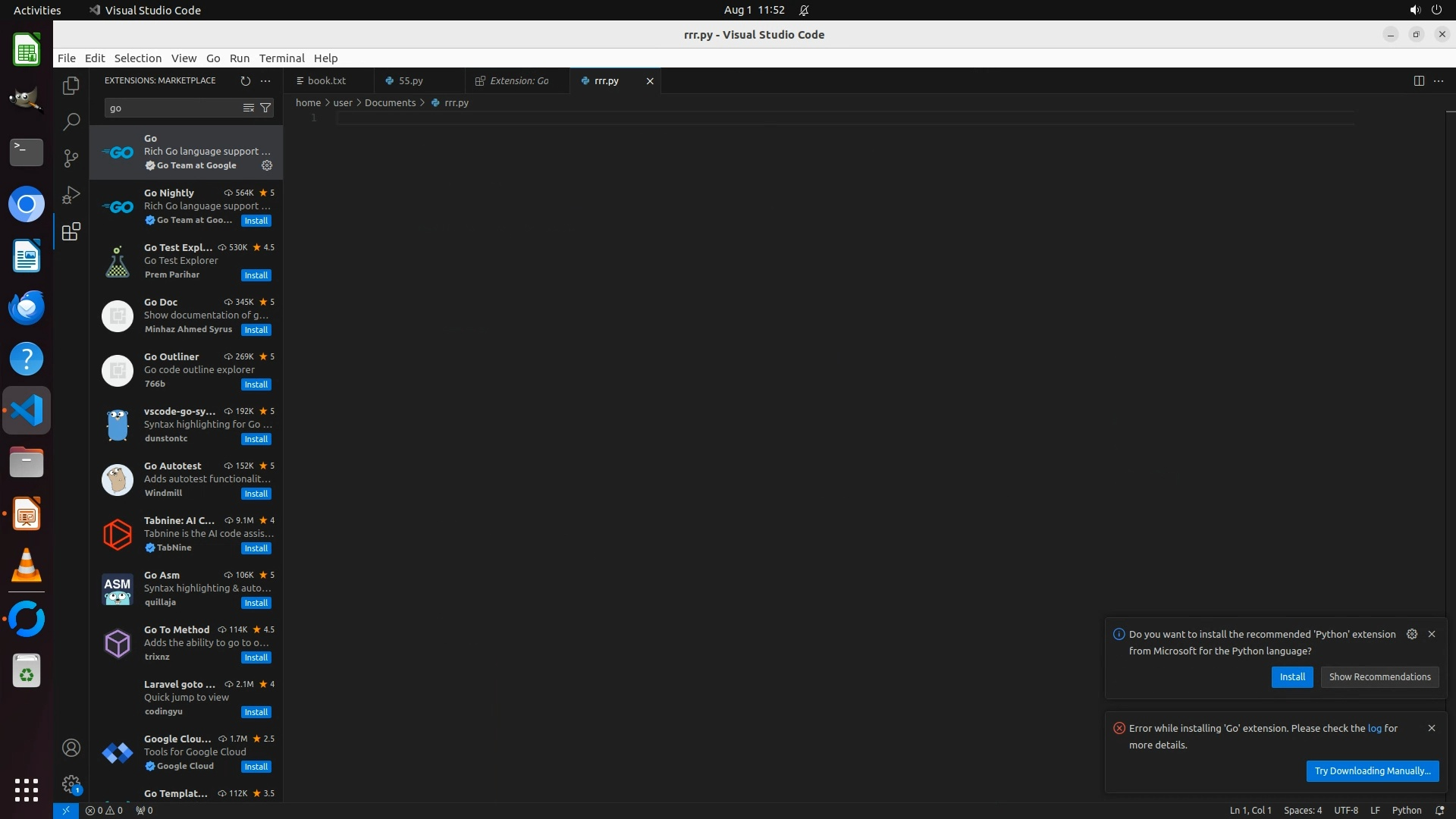Open Manage gear at activity bar bottom
1456x819 pixels.
pos(71,783)
